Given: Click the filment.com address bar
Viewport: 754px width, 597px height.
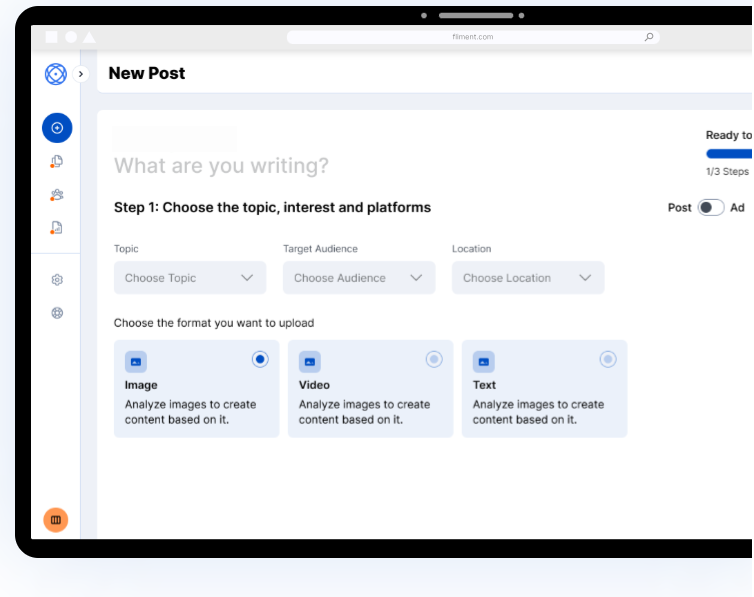Looking at the screenshot, I should pos(472,37).
